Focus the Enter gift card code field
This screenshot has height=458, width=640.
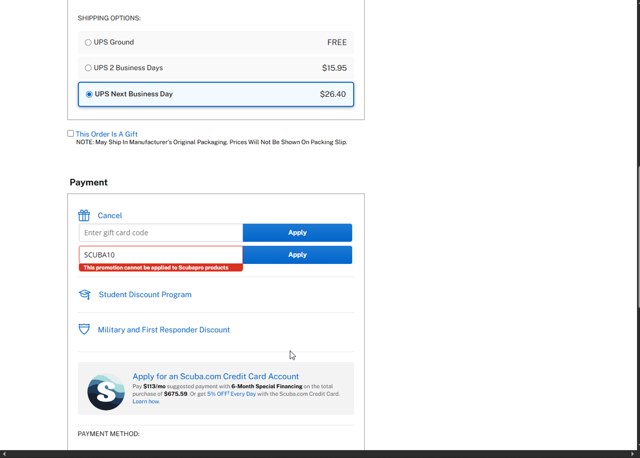(161, 233)
